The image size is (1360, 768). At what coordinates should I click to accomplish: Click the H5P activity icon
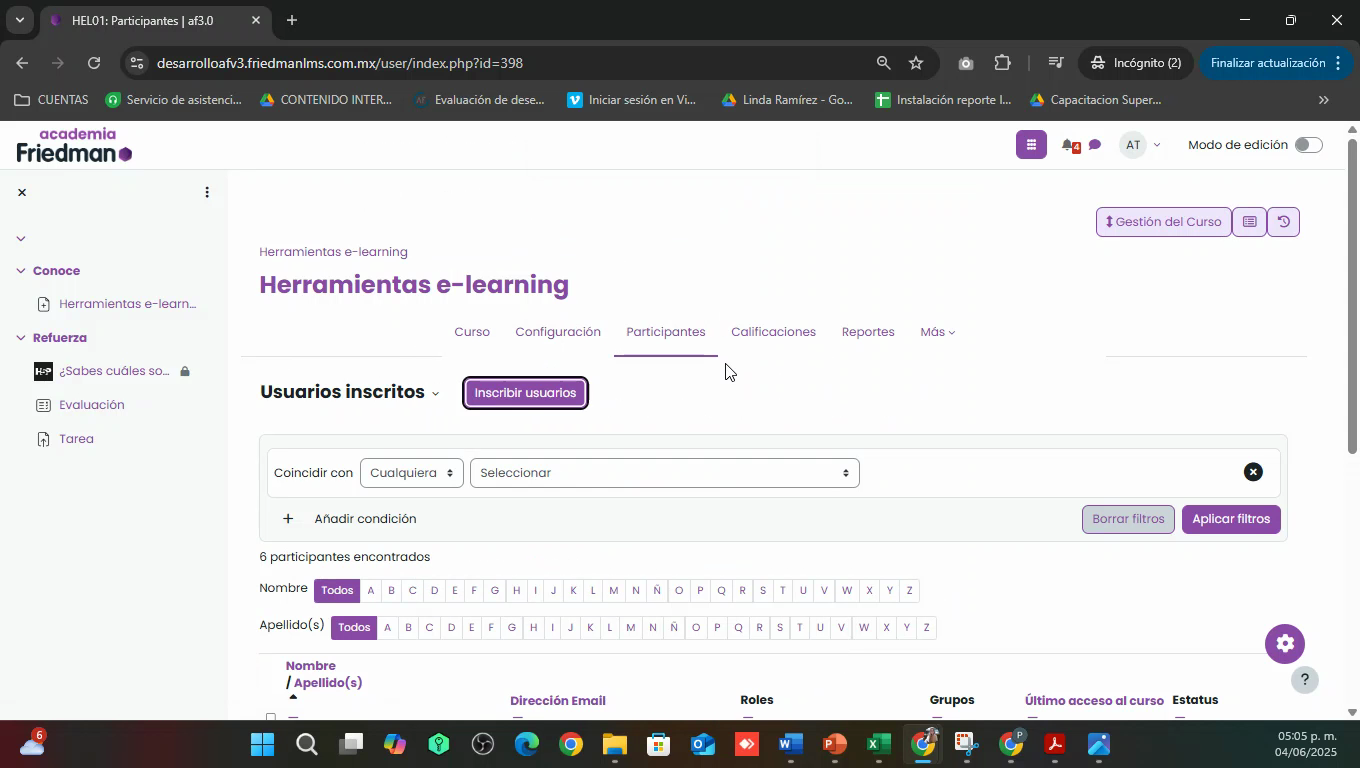click(43, 371)
